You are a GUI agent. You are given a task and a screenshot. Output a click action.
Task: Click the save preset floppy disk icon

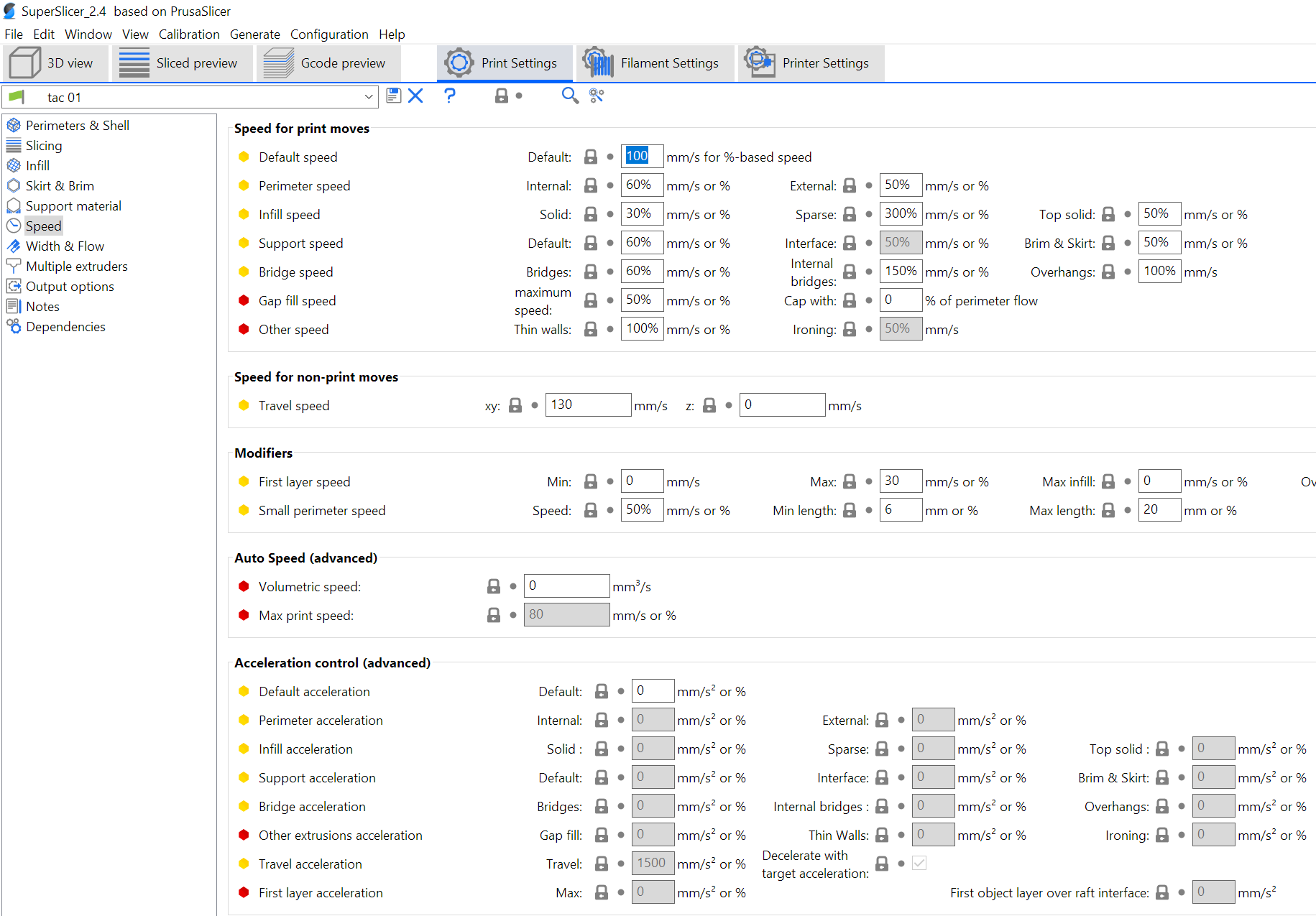(x=393, y=96)
